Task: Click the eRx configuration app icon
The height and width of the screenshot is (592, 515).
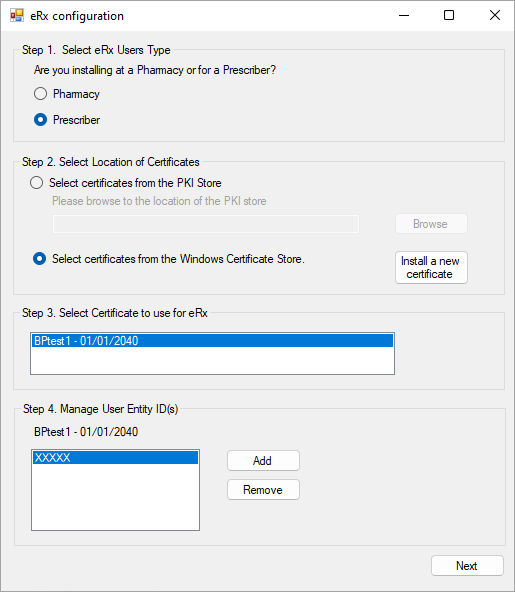Action: click(17, 15)
